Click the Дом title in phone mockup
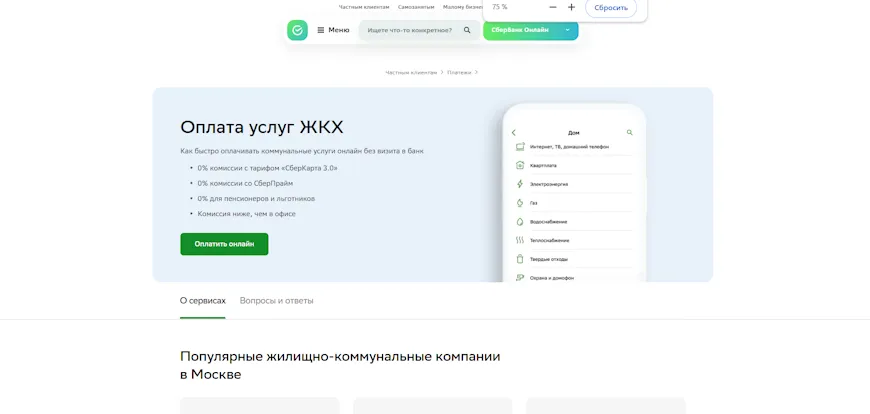The width and height of the screenshot is (870, 414). [574, 133]
